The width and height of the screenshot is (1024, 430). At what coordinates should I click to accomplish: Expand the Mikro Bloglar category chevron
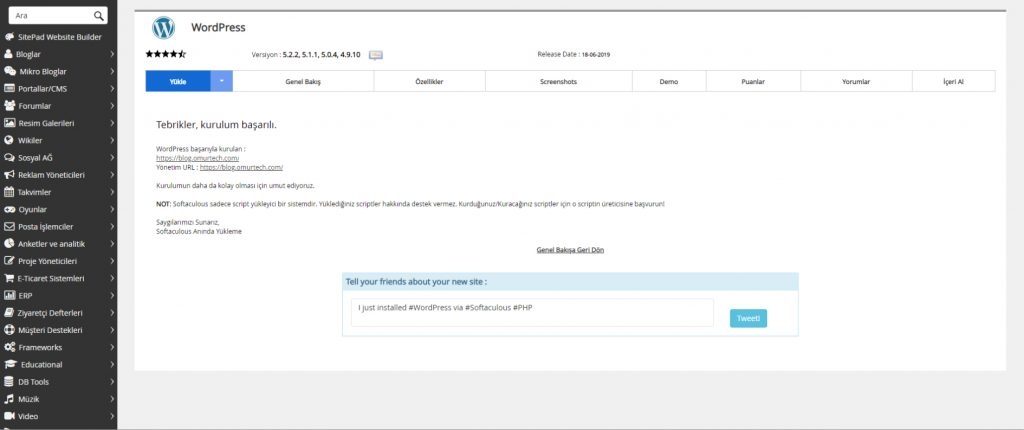[112, 71]
